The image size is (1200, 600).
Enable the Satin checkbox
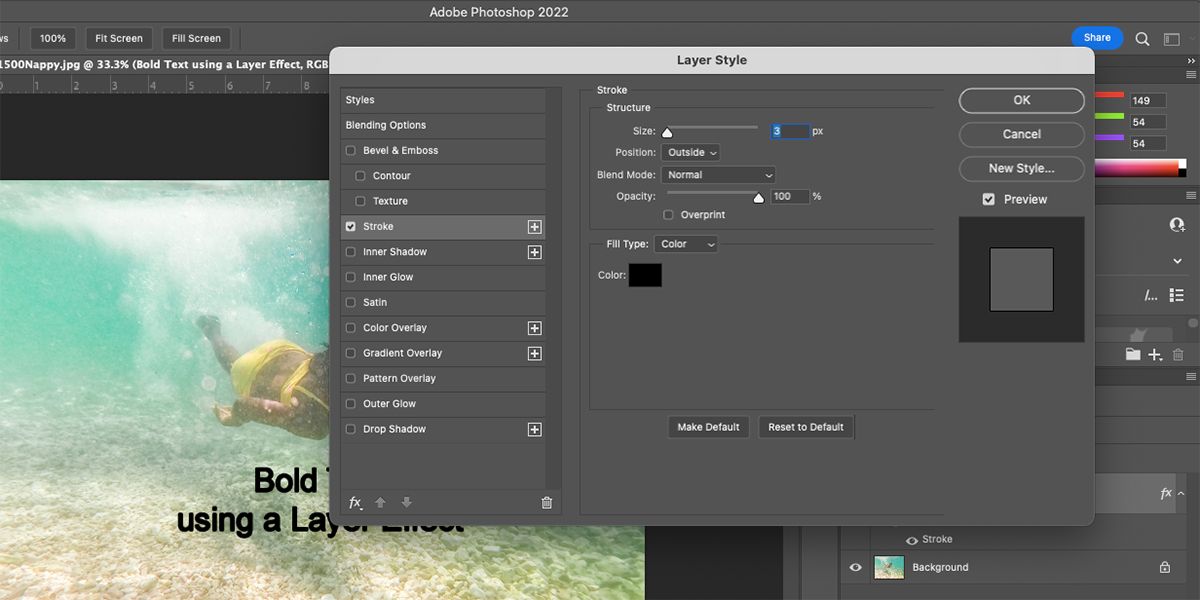click(350, 302)
